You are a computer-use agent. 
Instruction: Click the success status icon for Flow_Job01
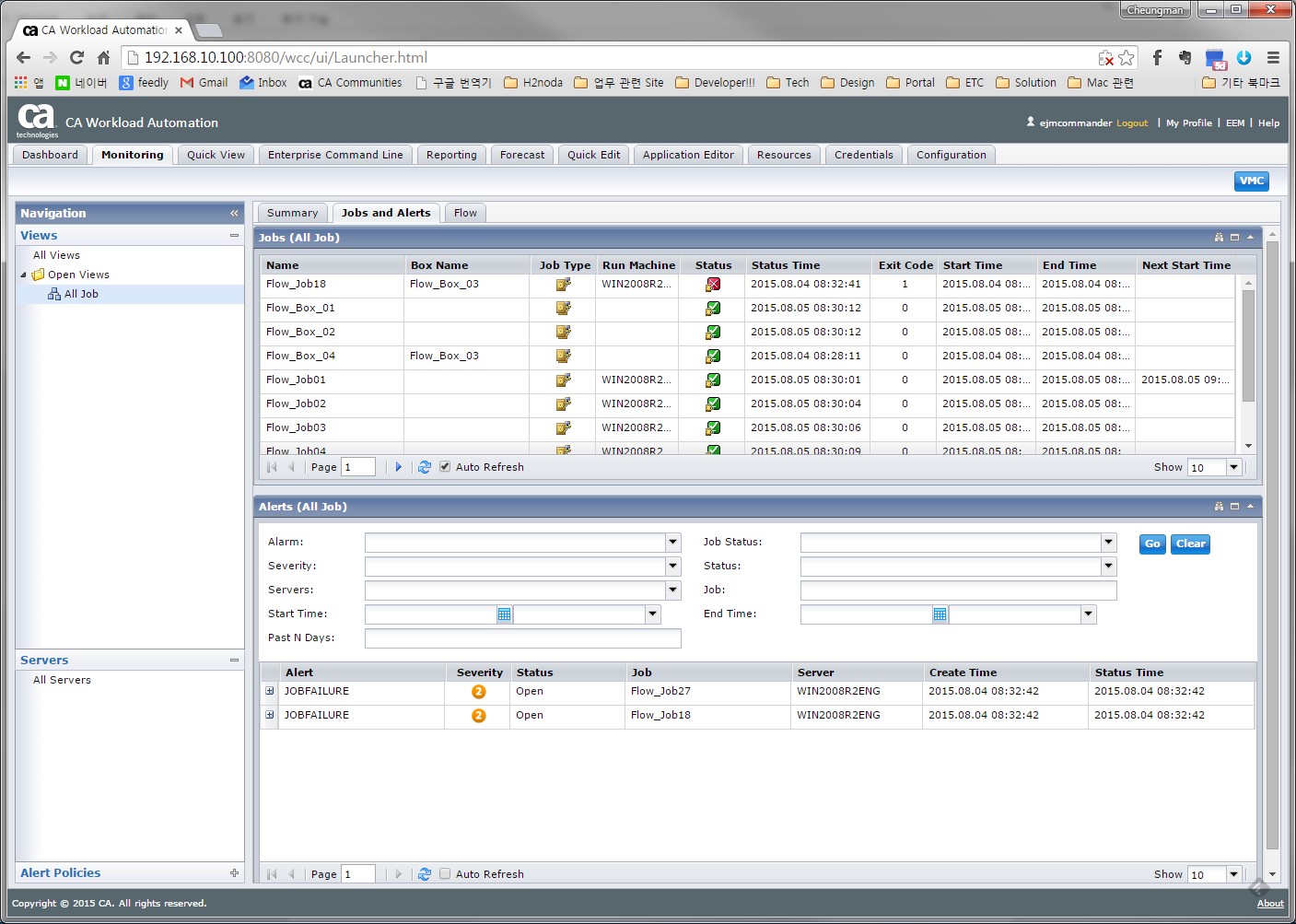click(713, 380)
